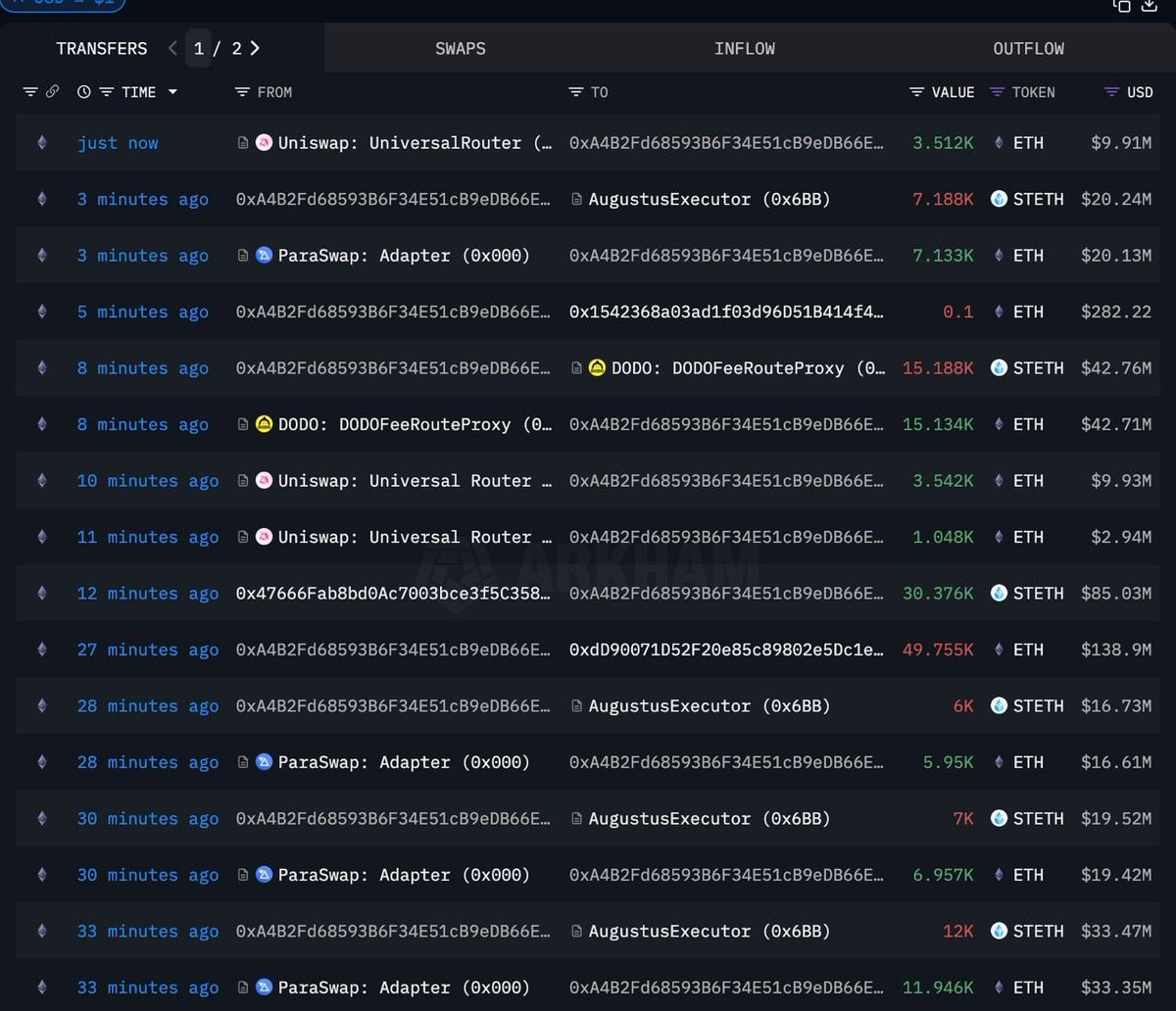Click Uniswap logo in the just now row
This screenshot has width=1176, height=1011.
click(264, 143)
